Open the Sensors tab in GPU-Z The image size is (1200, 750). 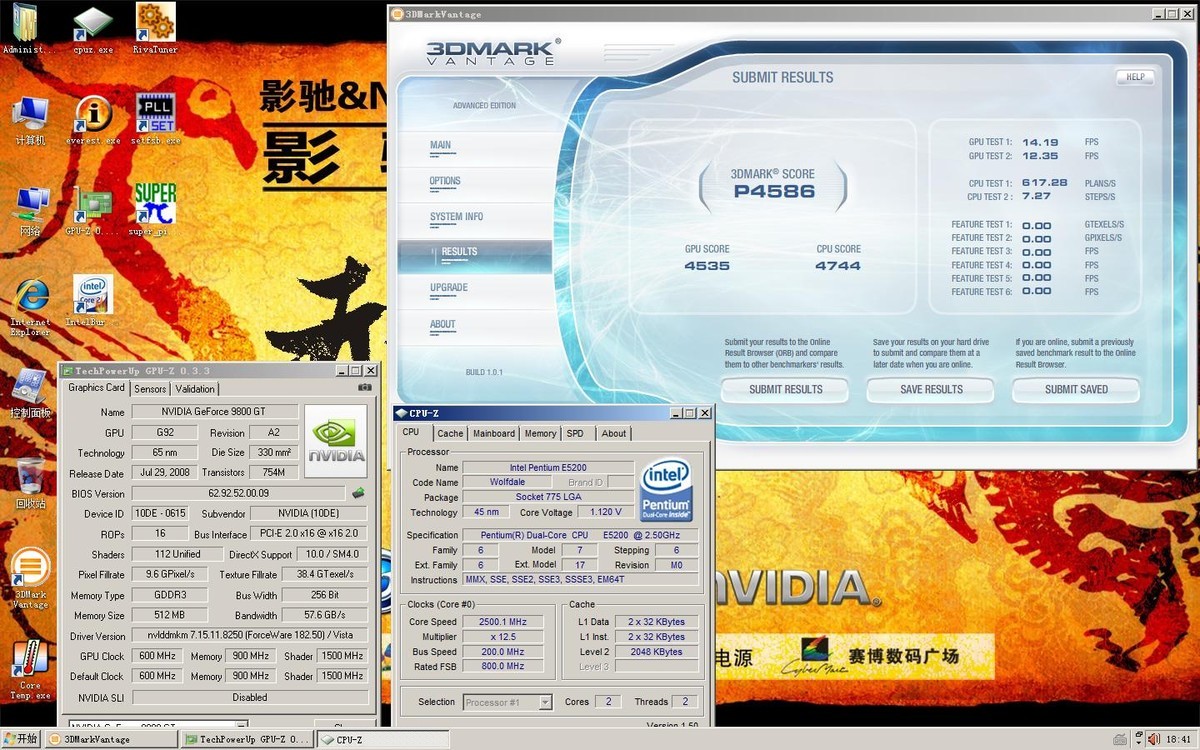coord(150,389)
